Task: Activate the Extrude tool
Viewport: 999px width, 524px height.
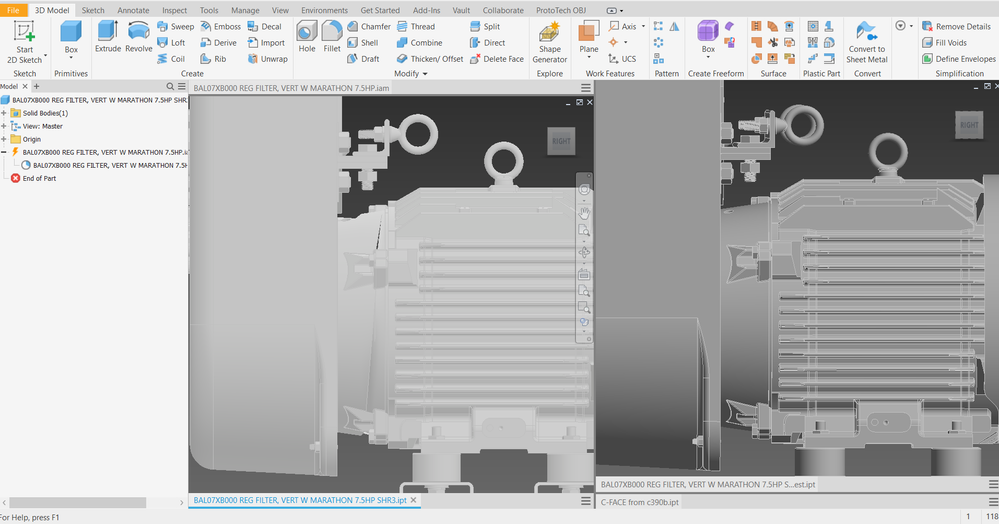Action: [x=108, y=36]
